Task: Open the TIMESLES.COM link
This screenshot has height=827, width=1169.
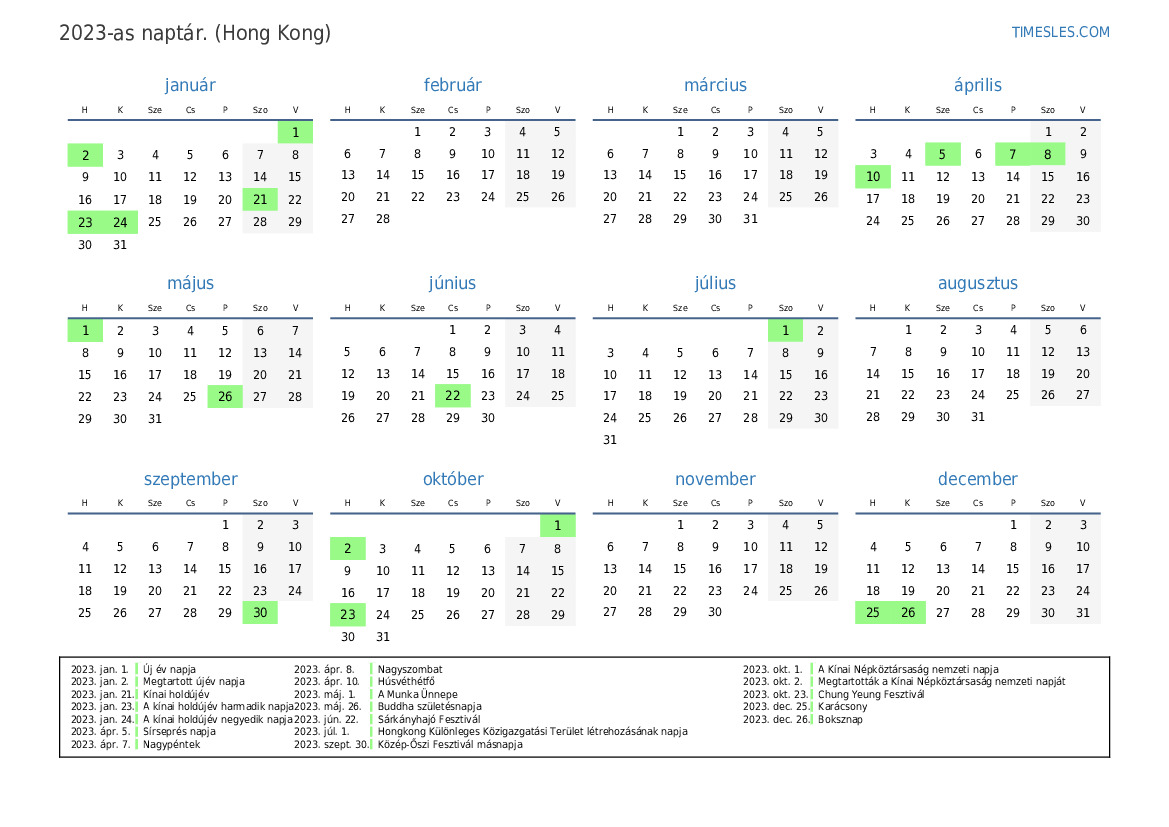Action: (x=1060, y=32)
